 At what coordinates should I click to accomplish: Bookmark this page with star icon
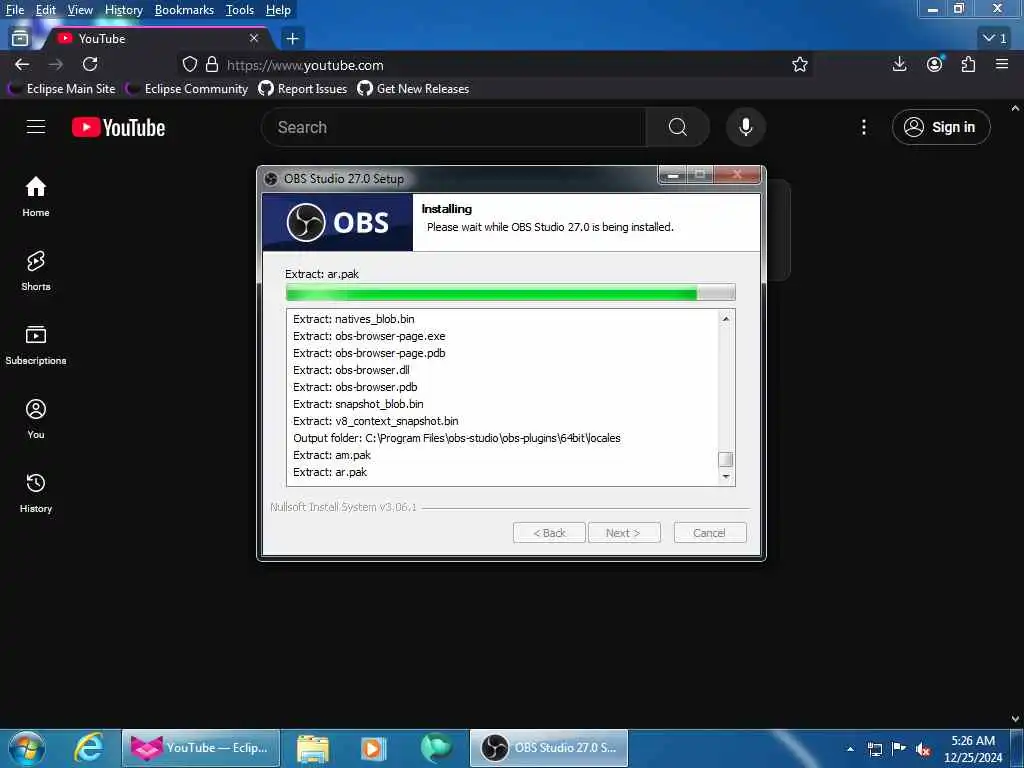pos(800,64)
